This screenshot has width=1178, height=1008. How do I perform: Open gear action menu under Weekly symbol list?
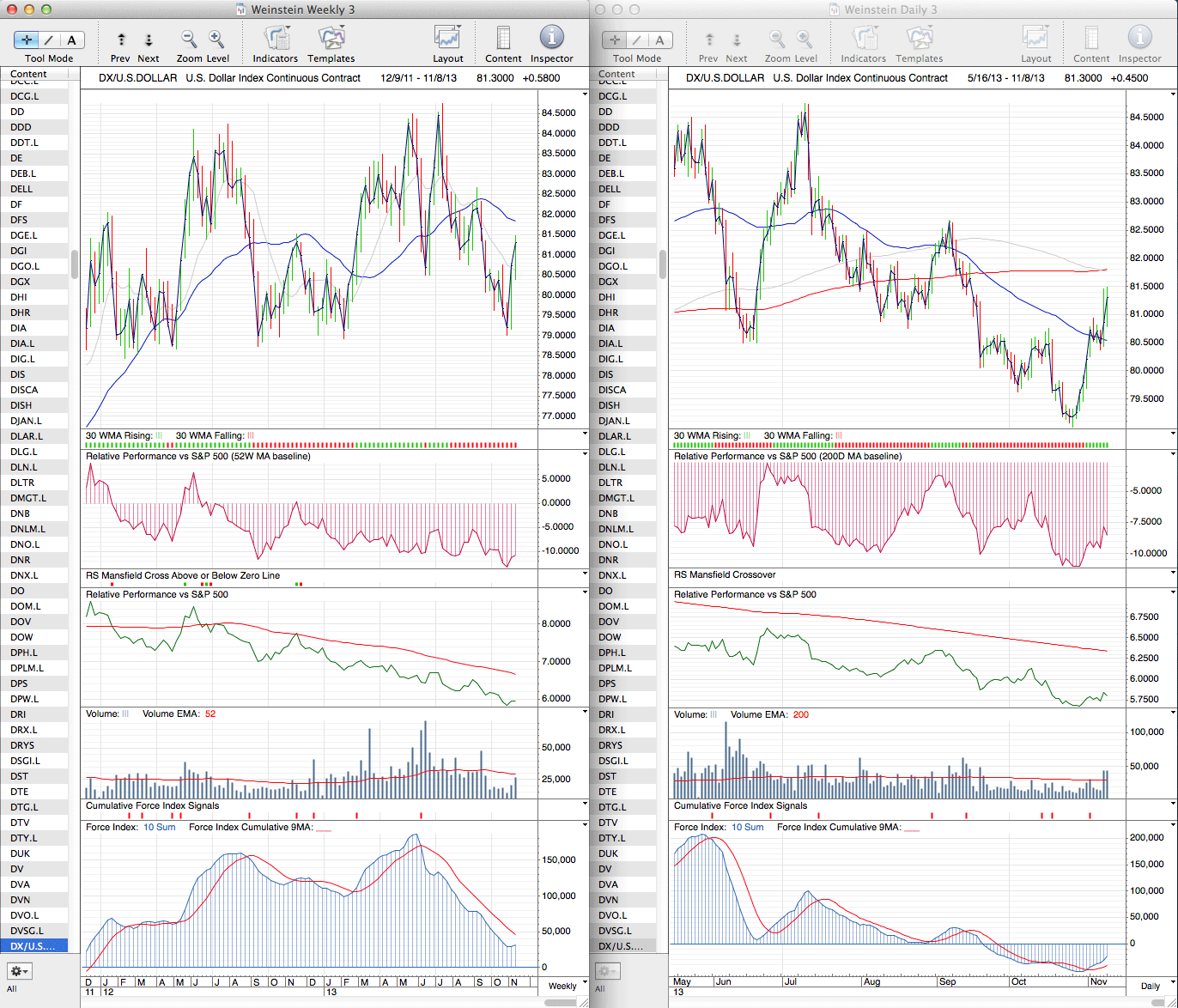tap(19, 971)
